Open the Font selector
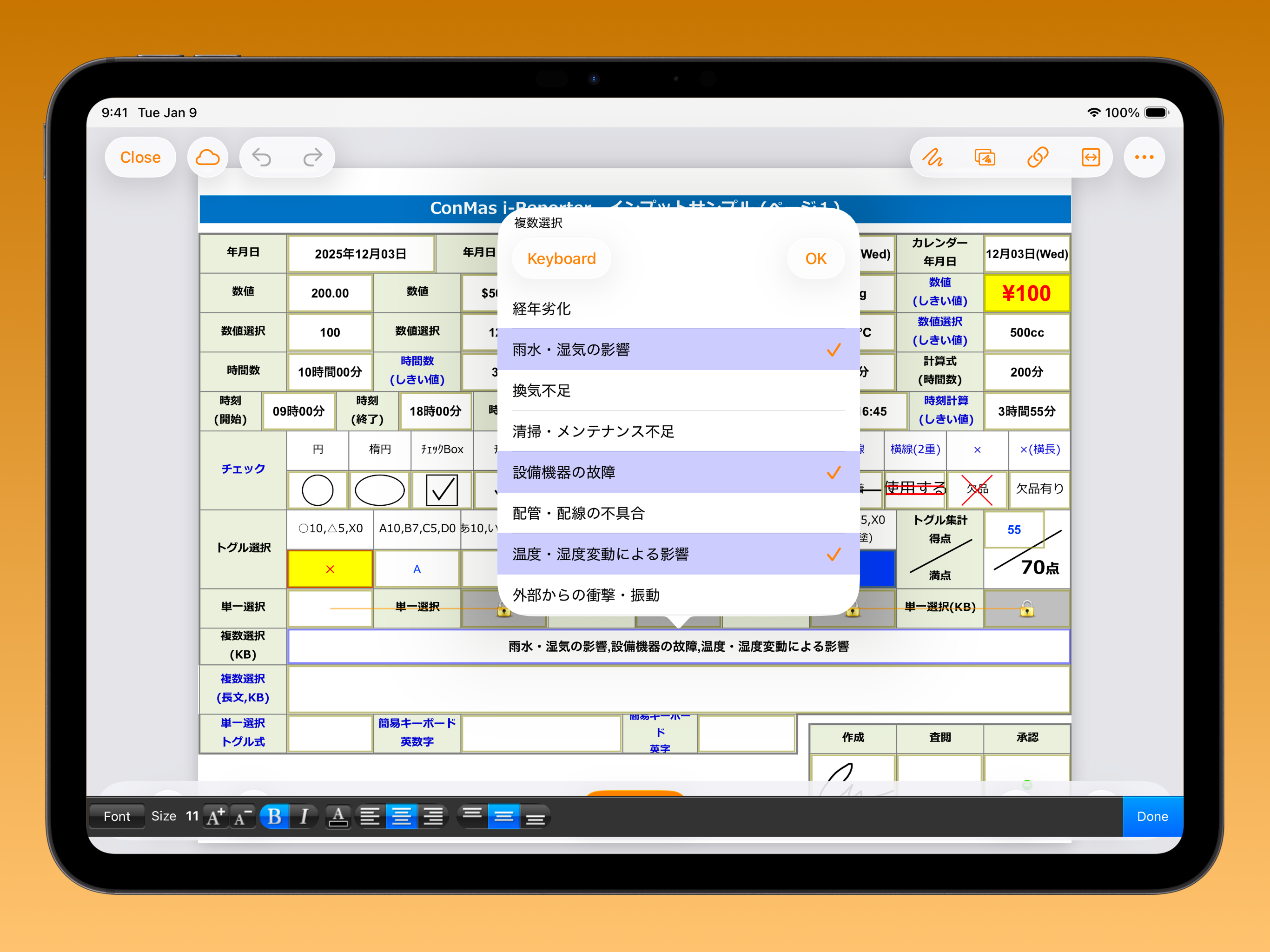Screen dimensions: 1270x952 tap(117, 816)
